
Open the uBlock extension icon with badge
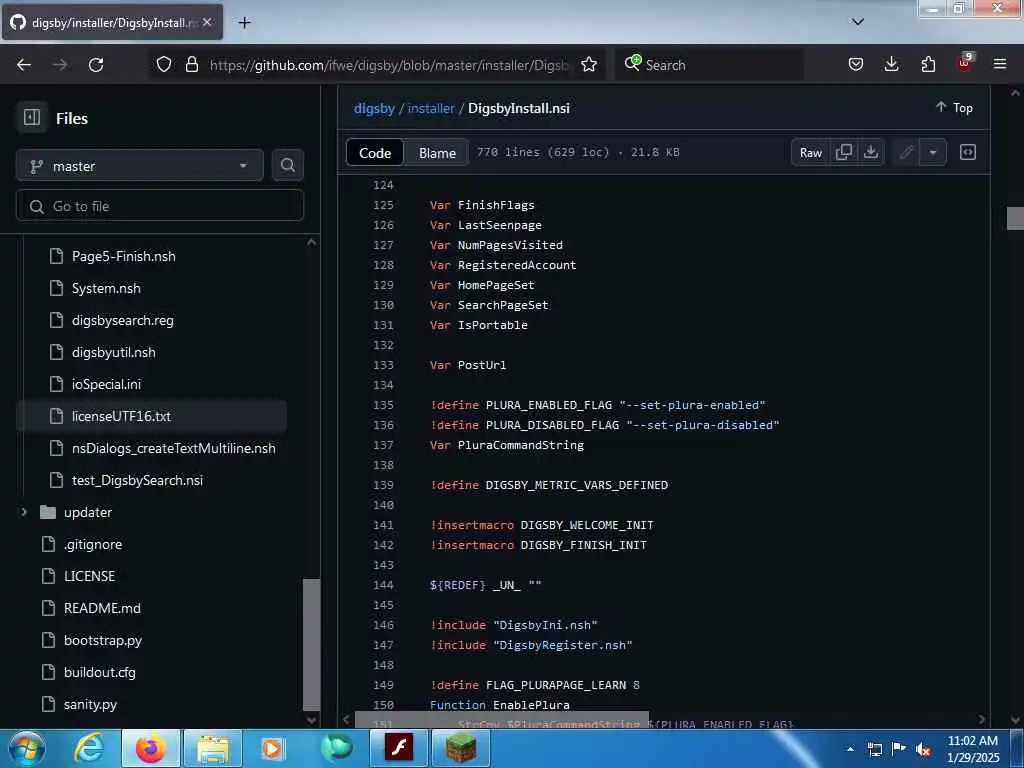pyautogui.click(x=965, y=63)
